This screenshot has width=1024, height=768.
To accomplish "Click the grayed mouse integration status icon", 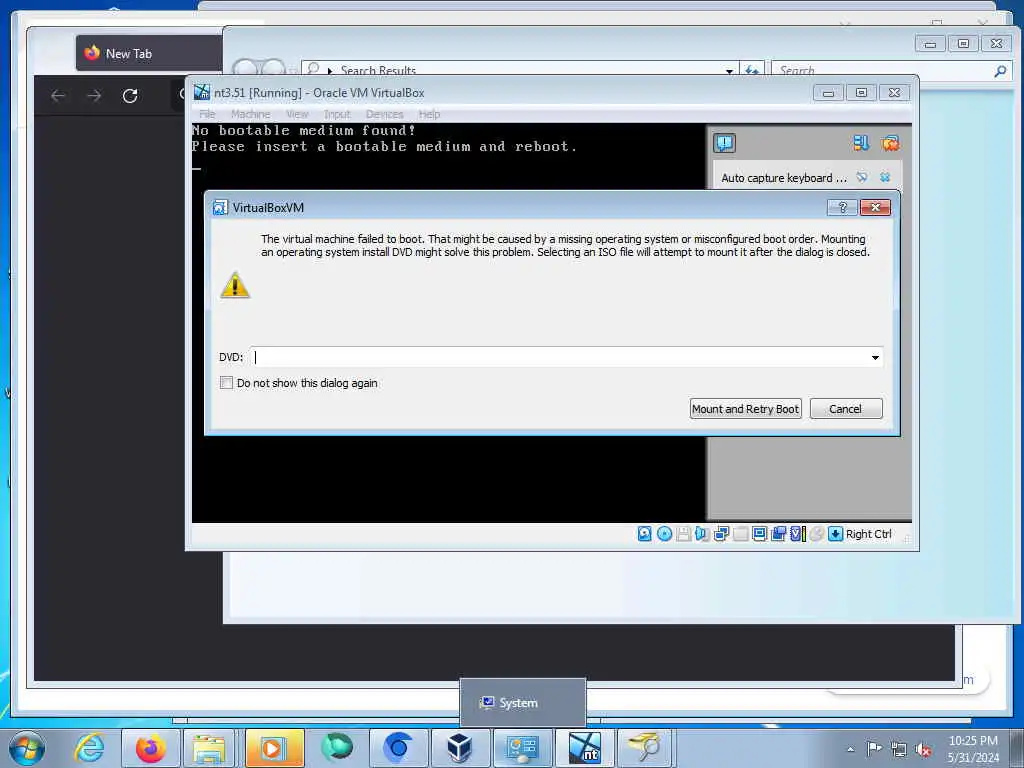I will tap(816, 534).
